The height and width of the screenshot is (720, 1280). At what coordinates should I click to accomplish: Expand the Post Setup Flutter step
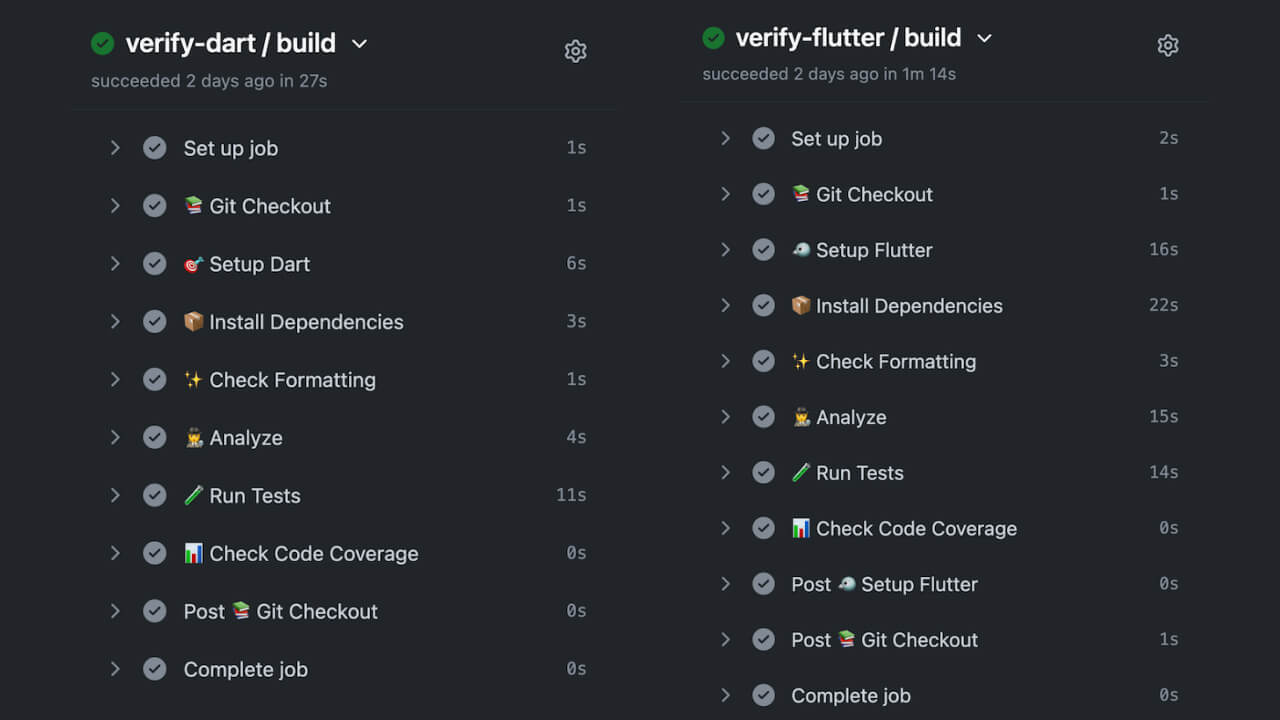[725, 584]
